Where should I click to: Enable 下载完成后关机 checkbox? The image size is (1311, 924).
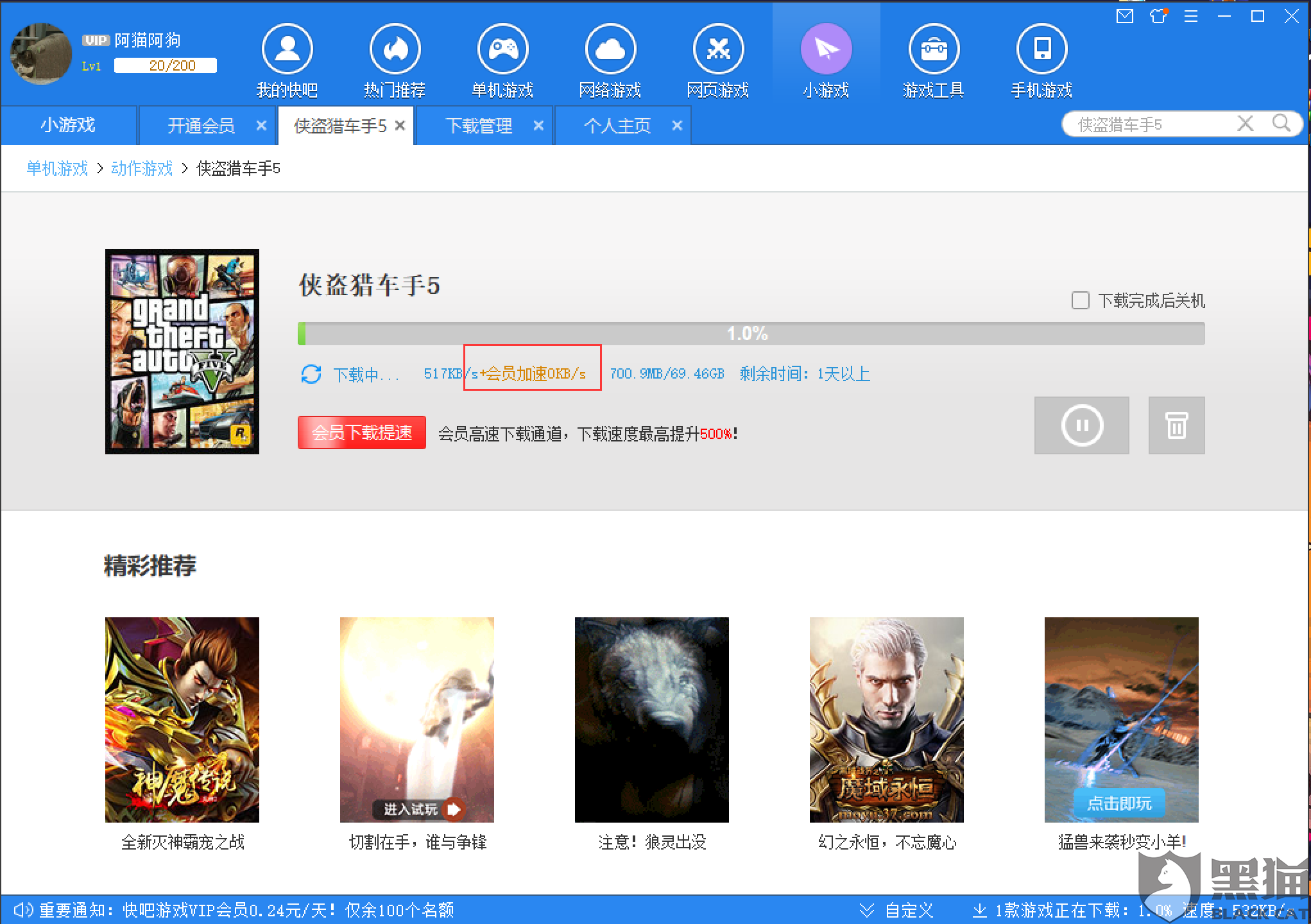1081,300
